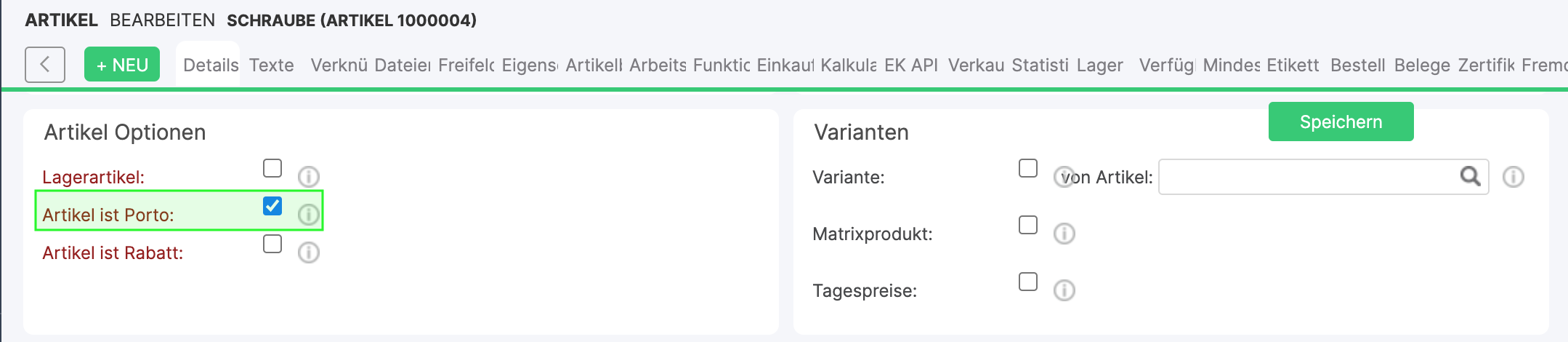The height and width of the screenshot is (342, 1568).
Task: Tick the Artikel ist Rabatt checkbox
Action: [x=272, y=244]
